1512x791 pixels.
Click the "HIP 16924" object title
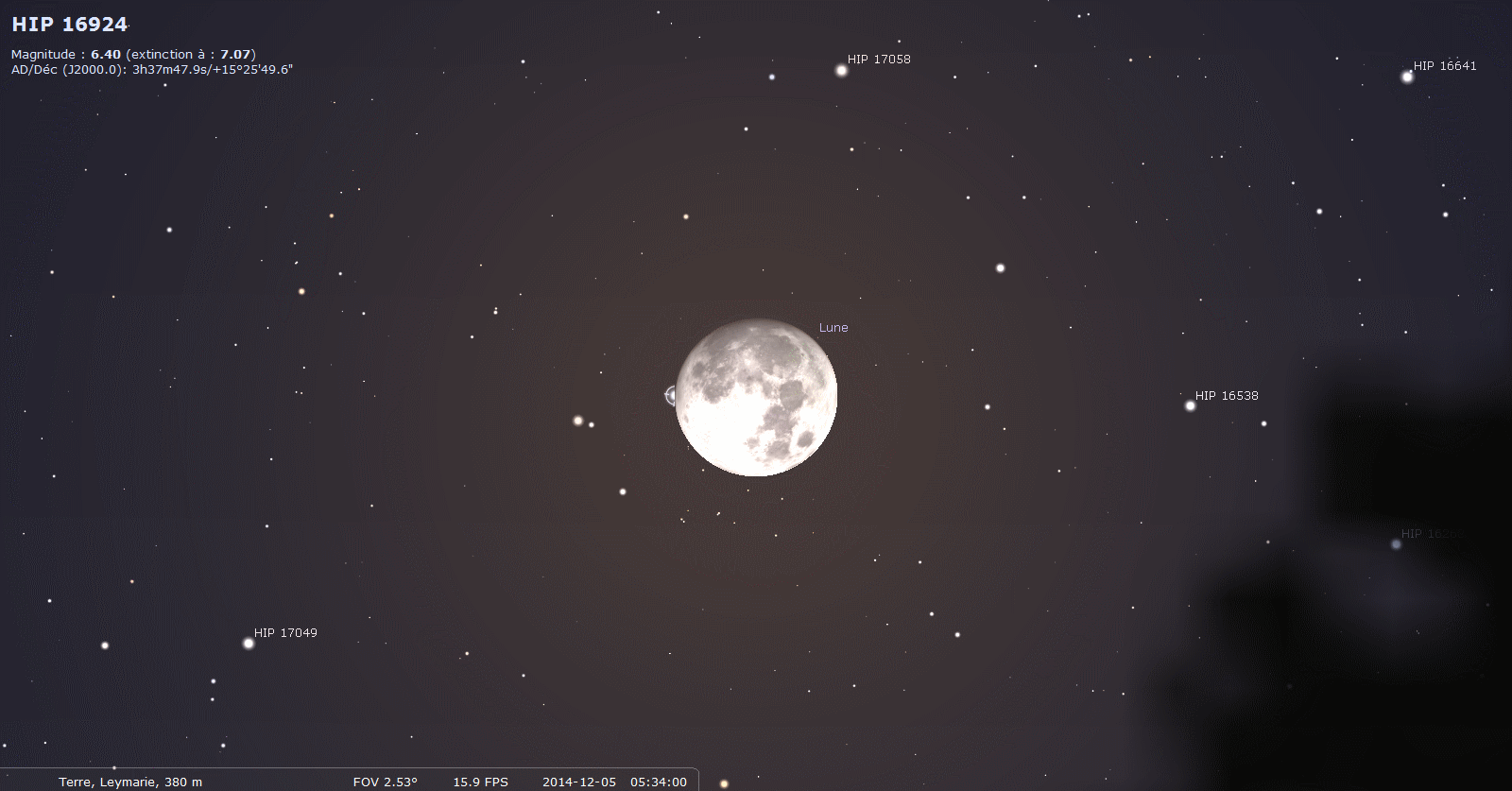pos(70,25)
